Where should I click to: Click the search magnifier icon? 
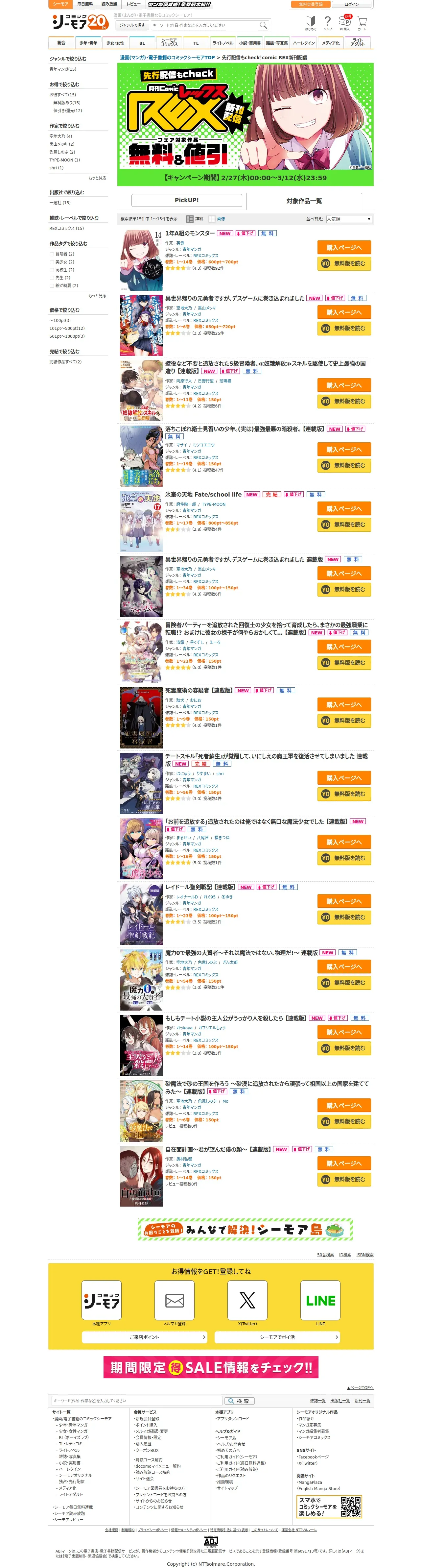click(263, 25)
